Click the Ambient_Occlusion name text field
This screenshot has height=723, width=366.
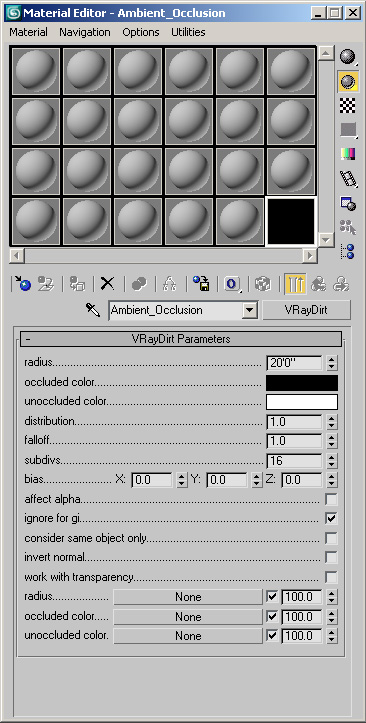176,310
